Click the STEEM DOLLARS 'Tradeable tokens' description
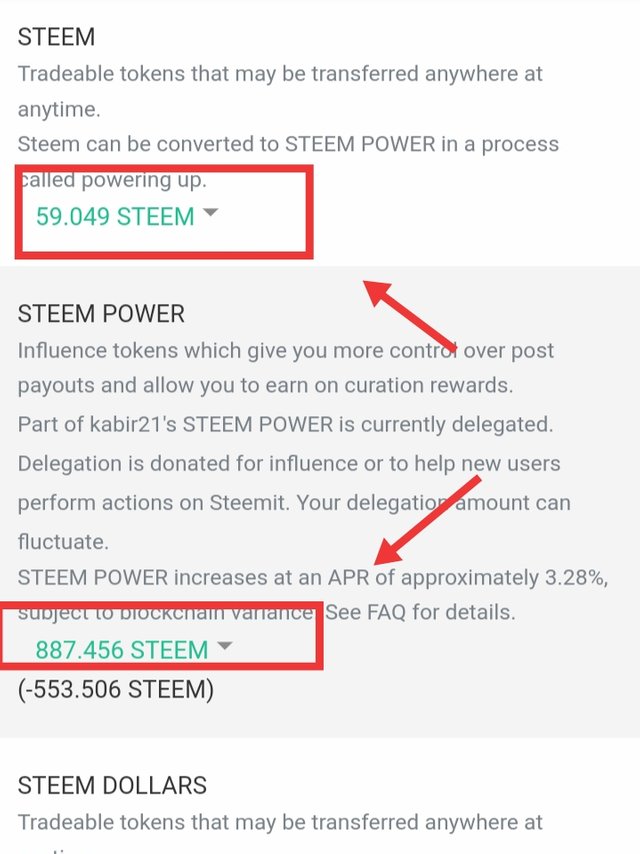 pos(280,822)
